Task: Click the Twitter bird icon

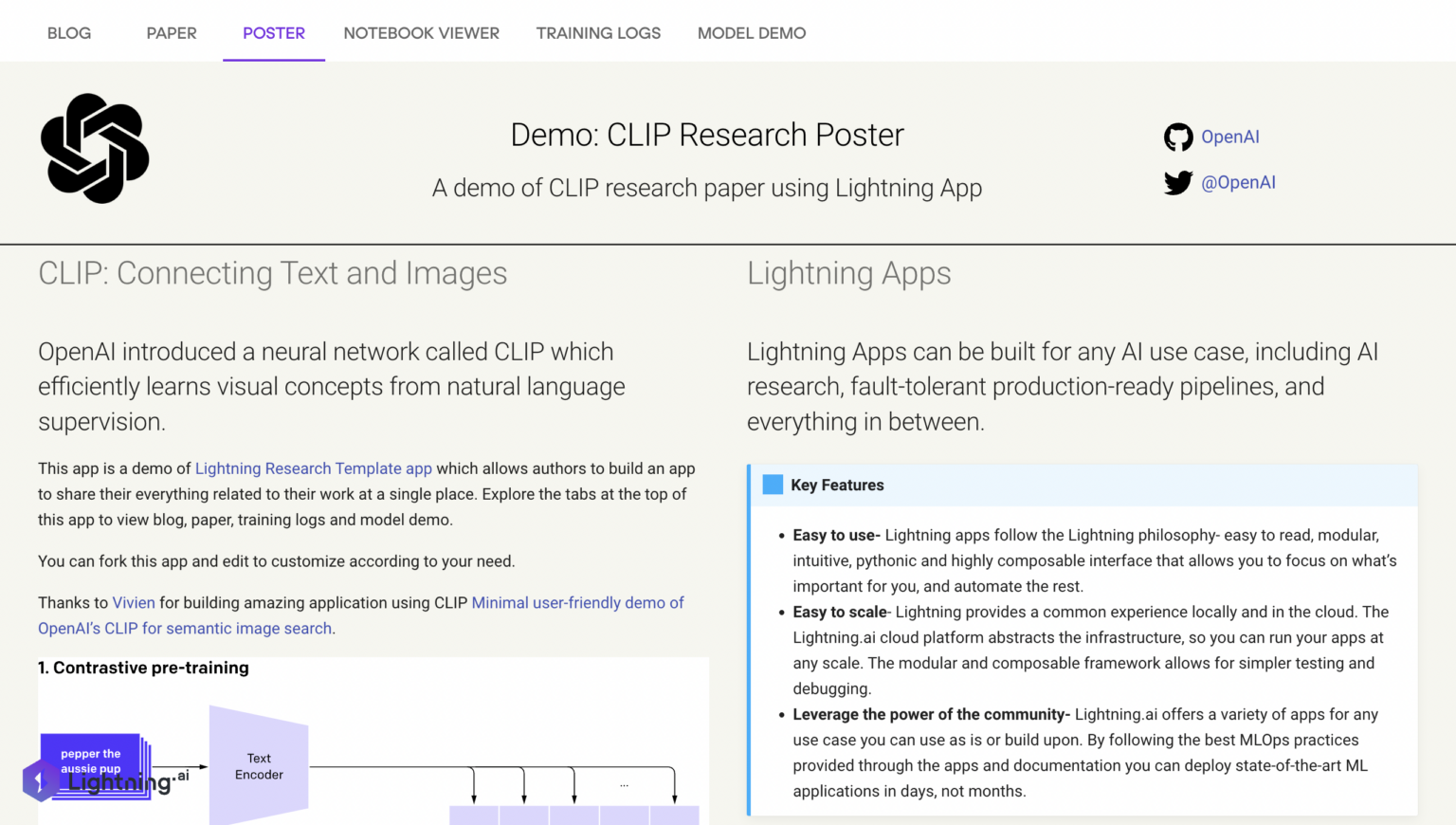Action: point(1178,182)
